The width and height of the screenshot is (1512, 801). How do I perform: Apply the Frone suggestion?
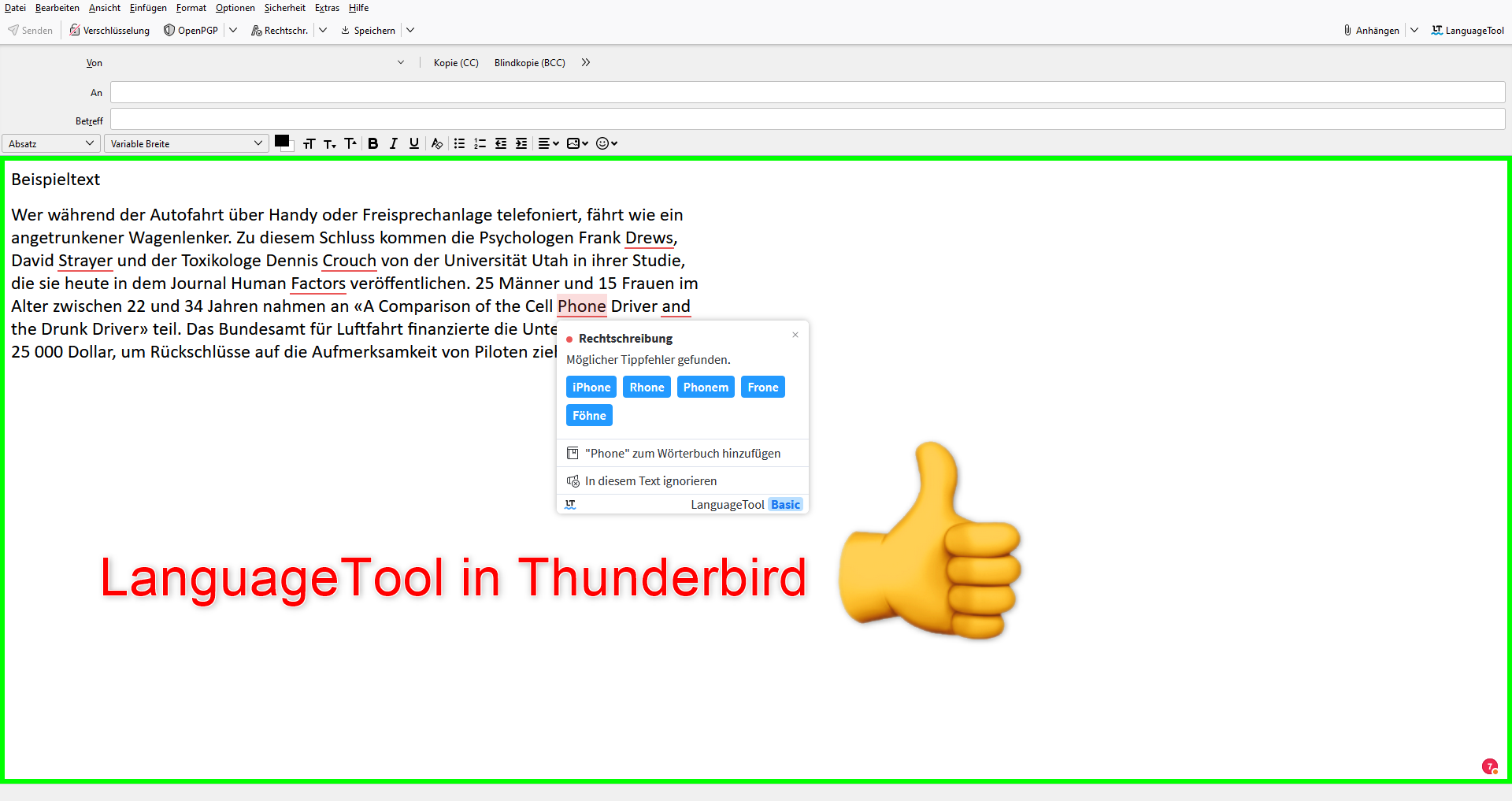(x=763, y=387)
